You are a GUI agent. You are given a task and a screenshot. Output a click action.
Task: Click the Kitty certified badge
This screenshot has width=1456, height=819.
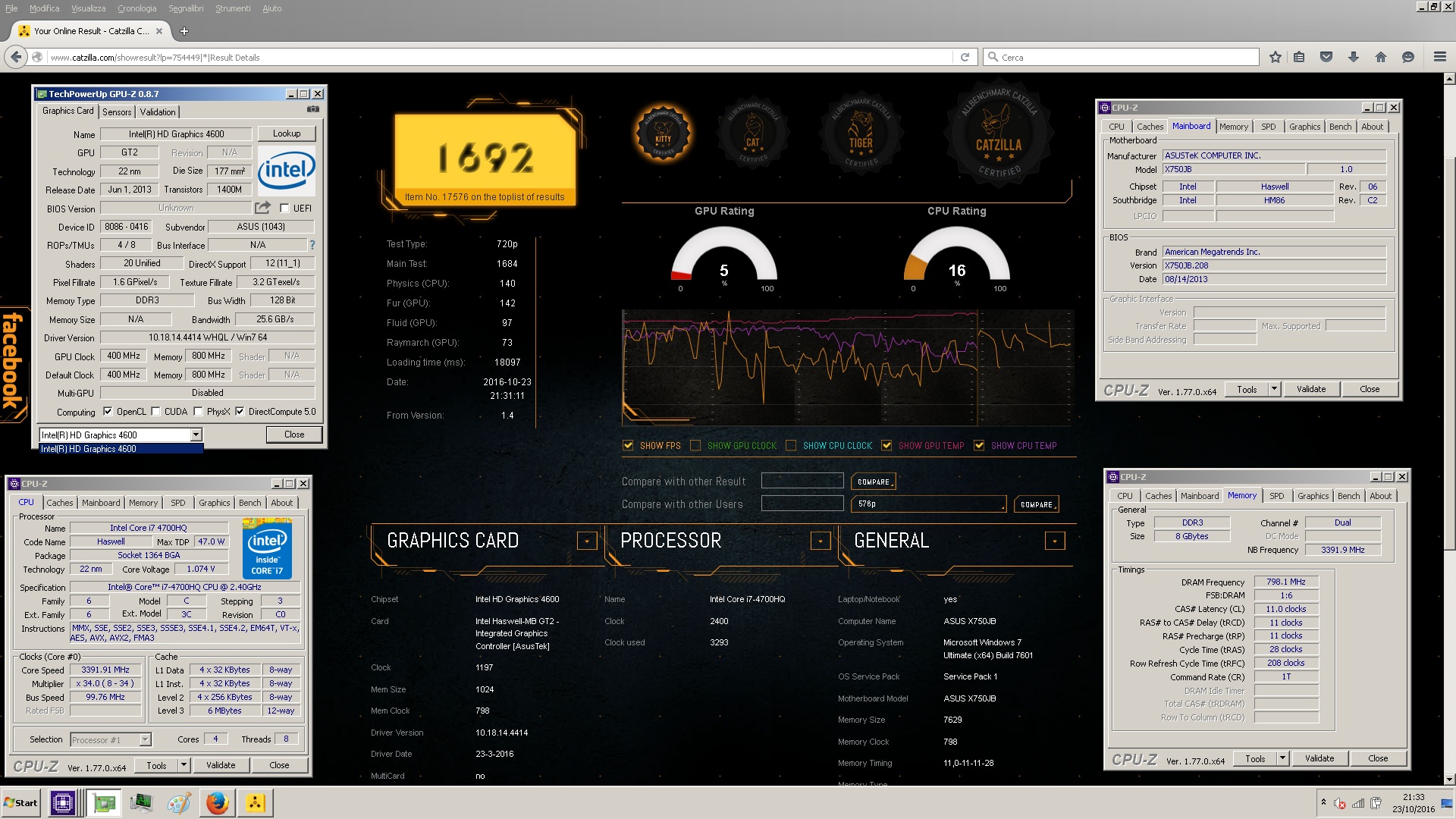[x=663, y=133]
